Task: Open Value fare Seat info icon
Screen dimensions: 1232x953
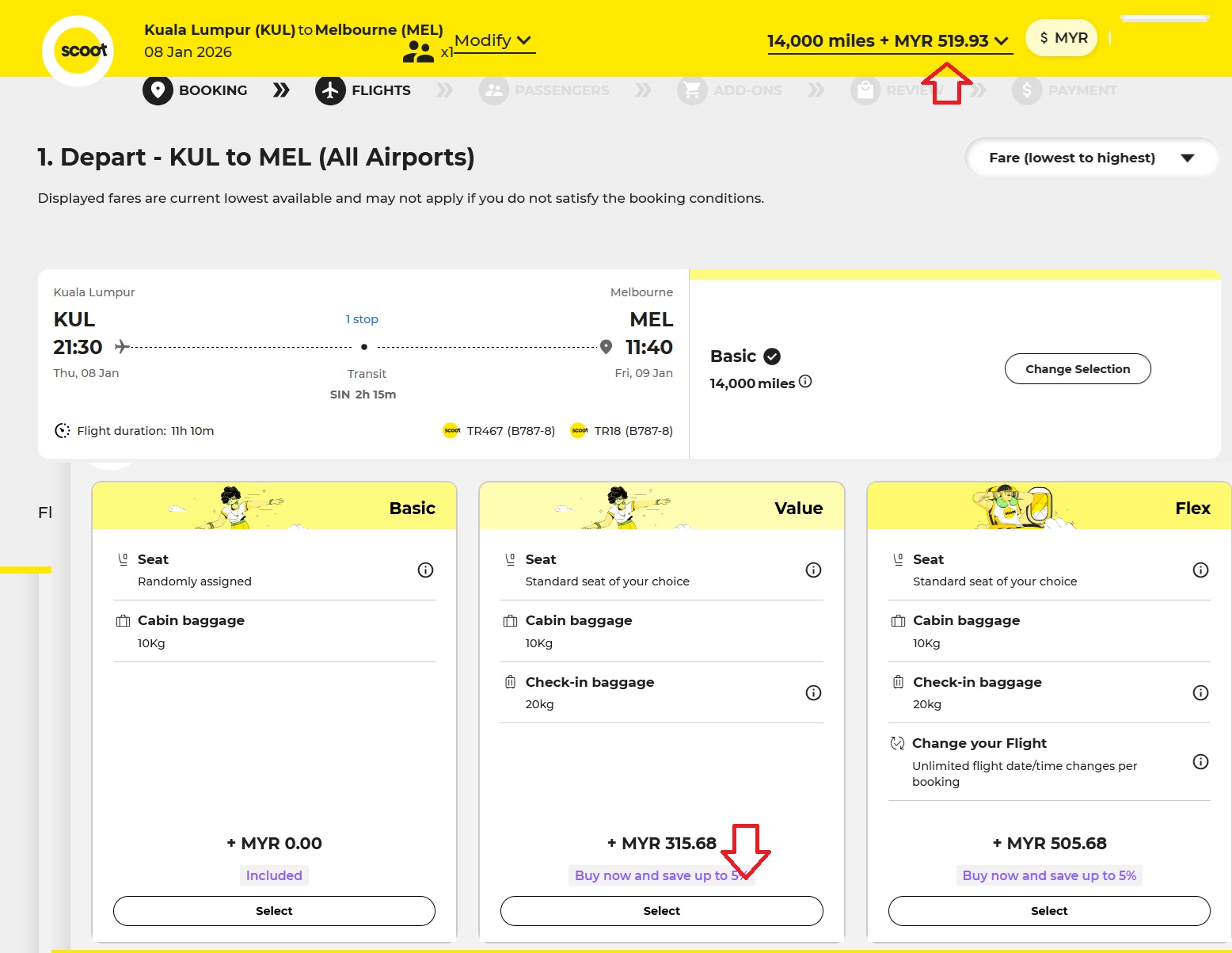Action: [813, 570]
